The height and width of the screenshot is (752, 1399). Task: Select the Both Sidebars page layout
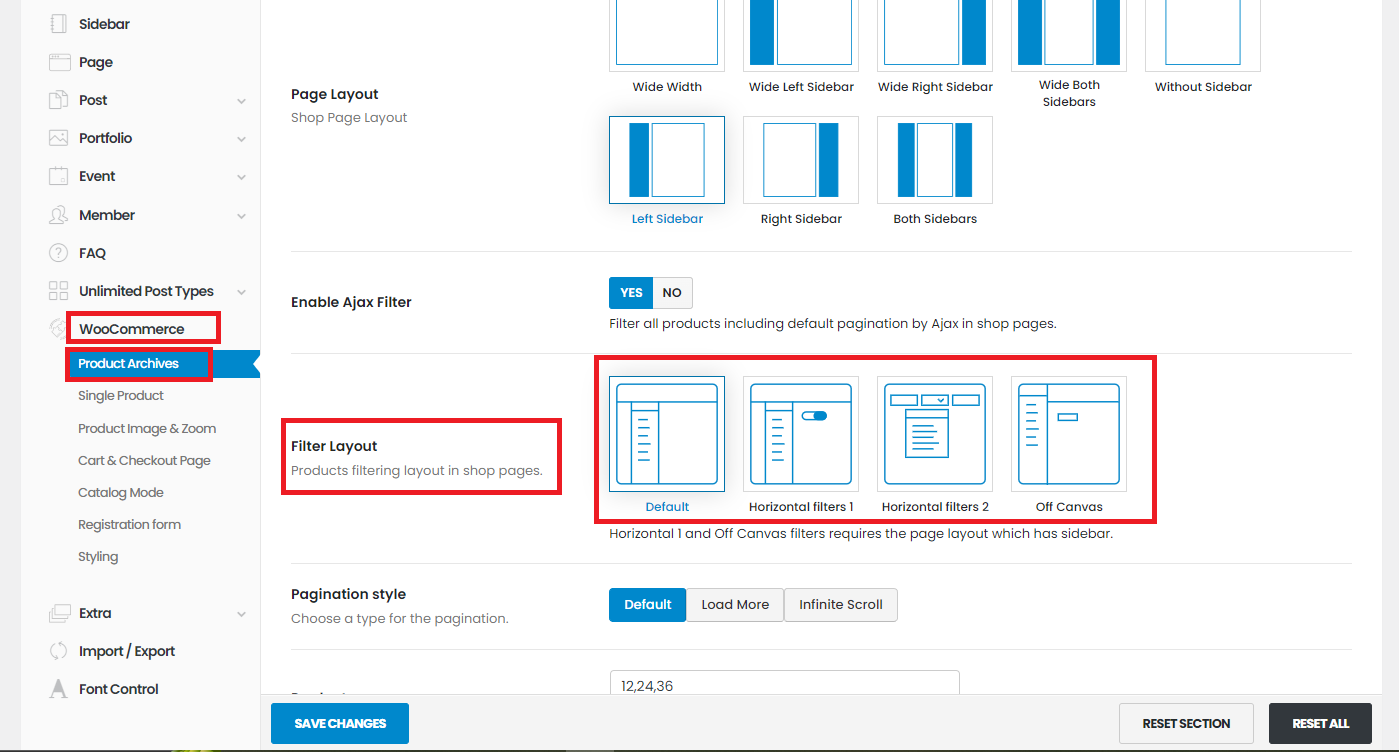(x=935, y=160)
